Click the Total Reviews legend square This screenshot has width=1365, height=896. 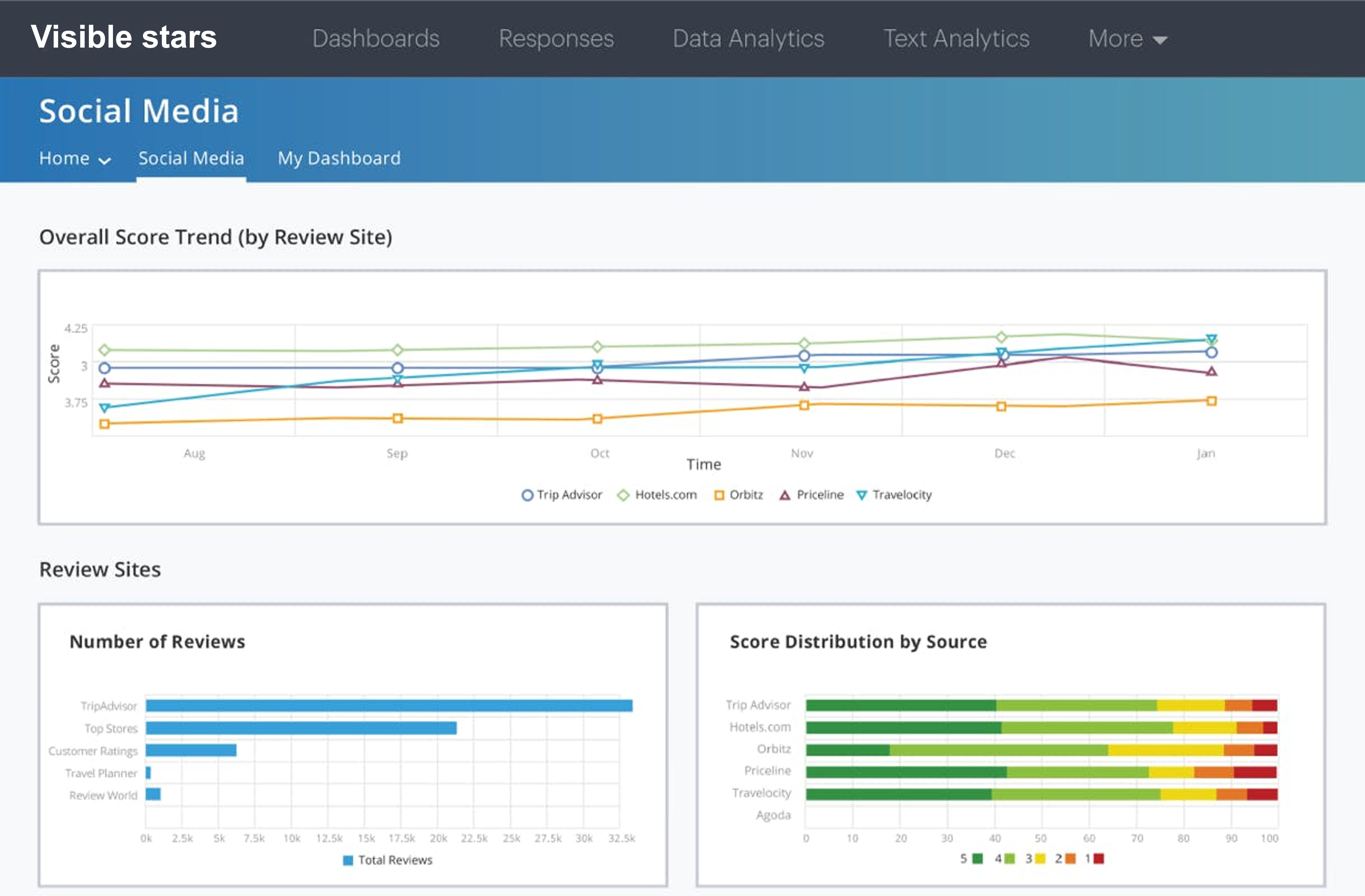click(x=348, y=861)
